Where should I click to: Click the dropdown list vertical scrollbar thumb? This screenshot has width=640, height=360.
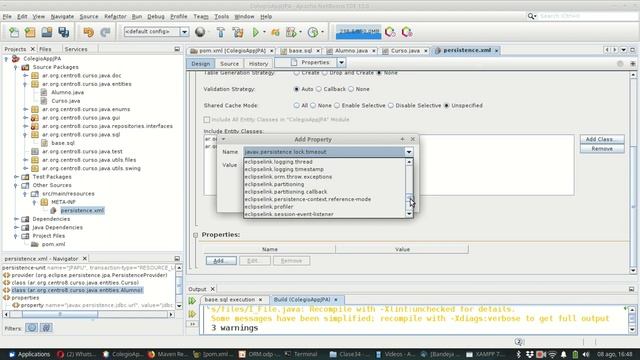(x=409, y=198)
